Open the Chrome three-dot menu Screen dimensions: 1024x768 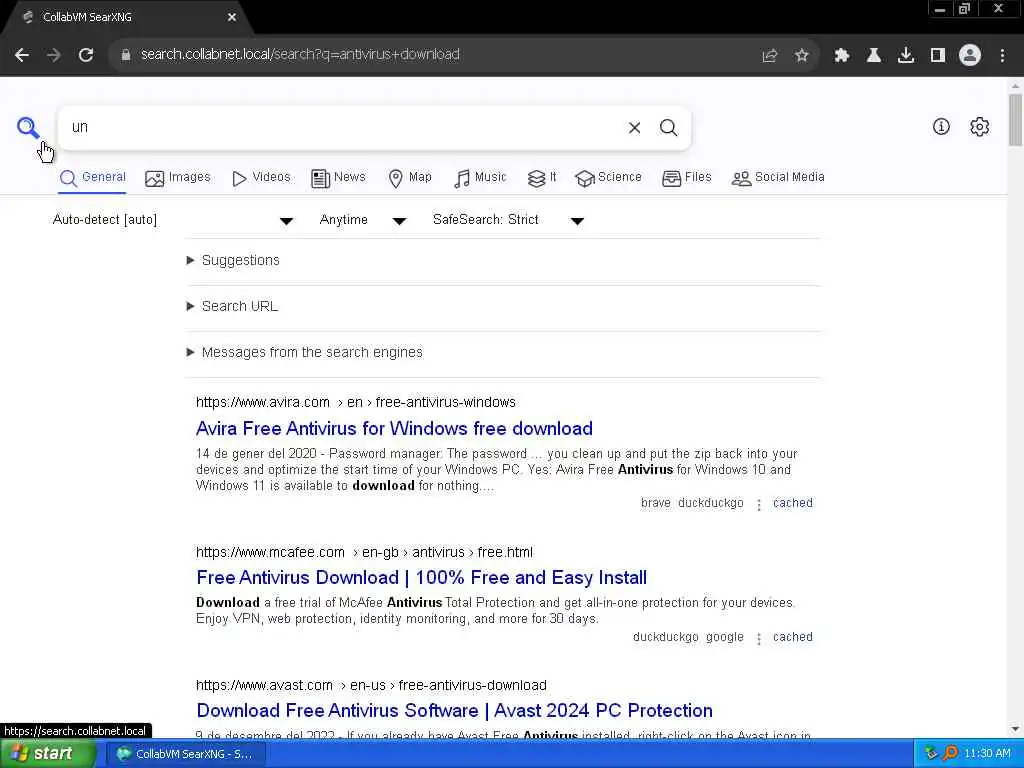(1002, 56)
